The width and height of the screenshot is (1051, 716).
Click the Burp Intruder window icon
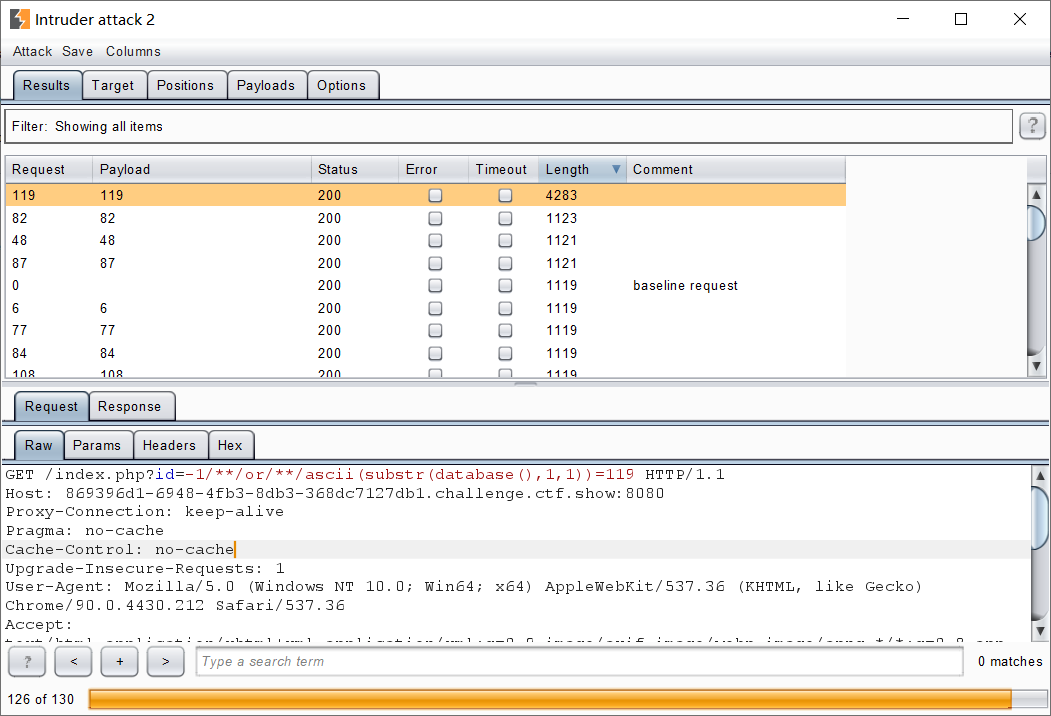19,19
